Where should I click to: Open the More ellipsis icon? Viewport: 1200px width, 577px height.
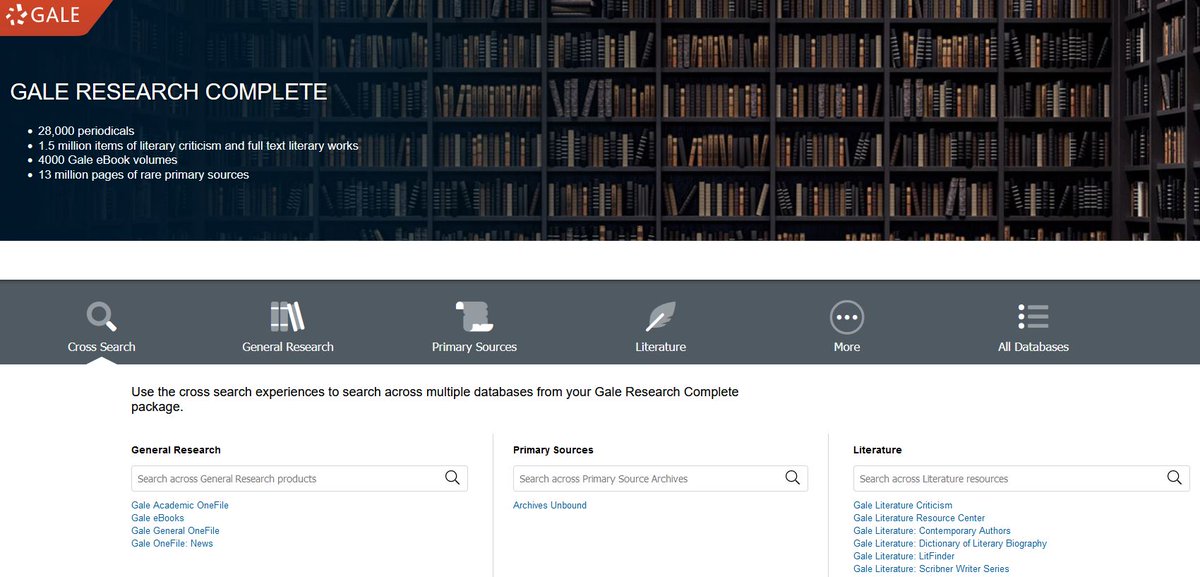[x=847, y=317]
